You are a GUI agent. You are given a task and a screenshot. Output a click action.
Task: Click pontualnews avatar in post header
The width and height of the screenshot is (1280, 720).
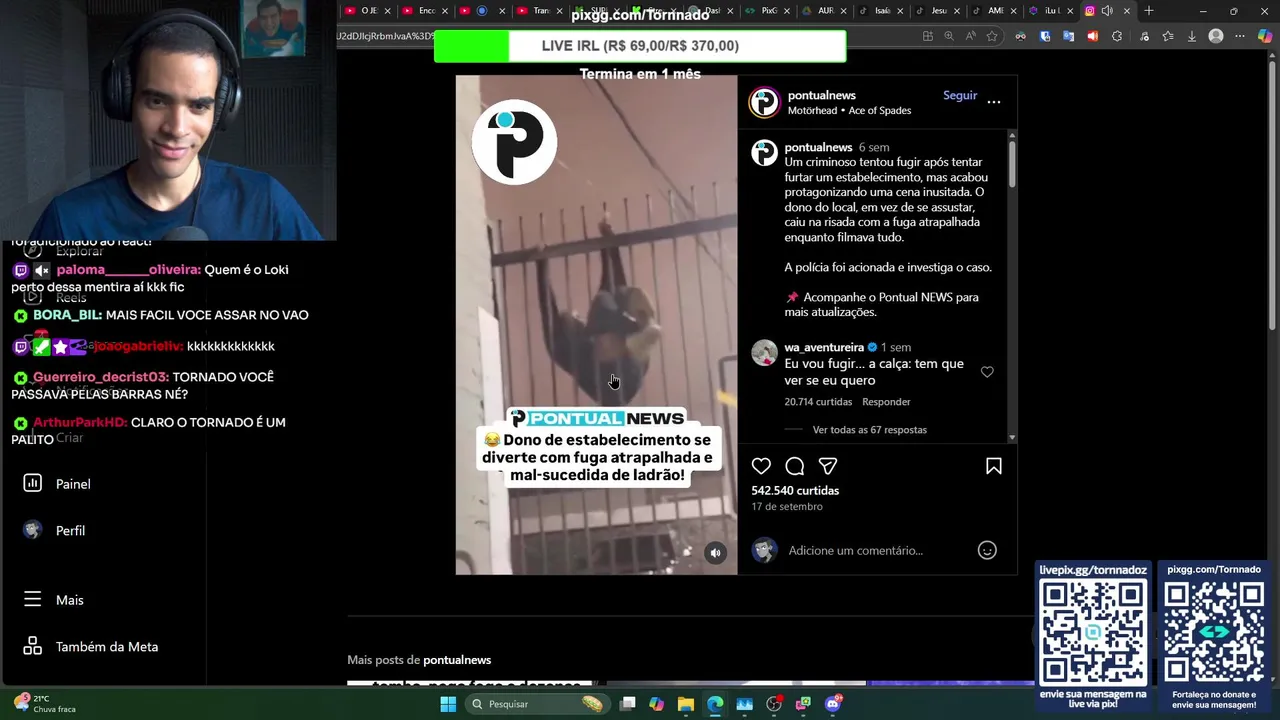click(x=764, y=102)
